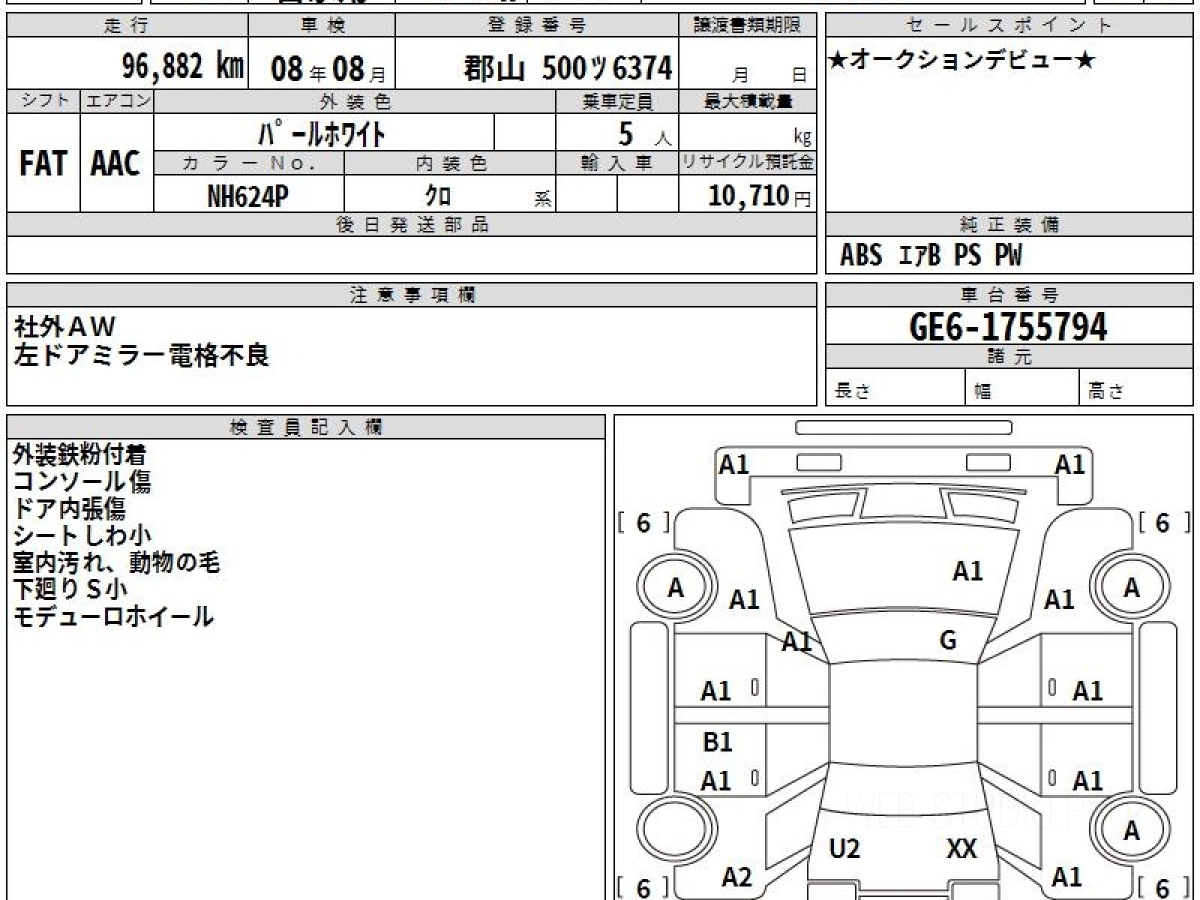This screenshot has height=900, width=1200.
Task: Click the interior color value "クロ"
Action: 438,196
